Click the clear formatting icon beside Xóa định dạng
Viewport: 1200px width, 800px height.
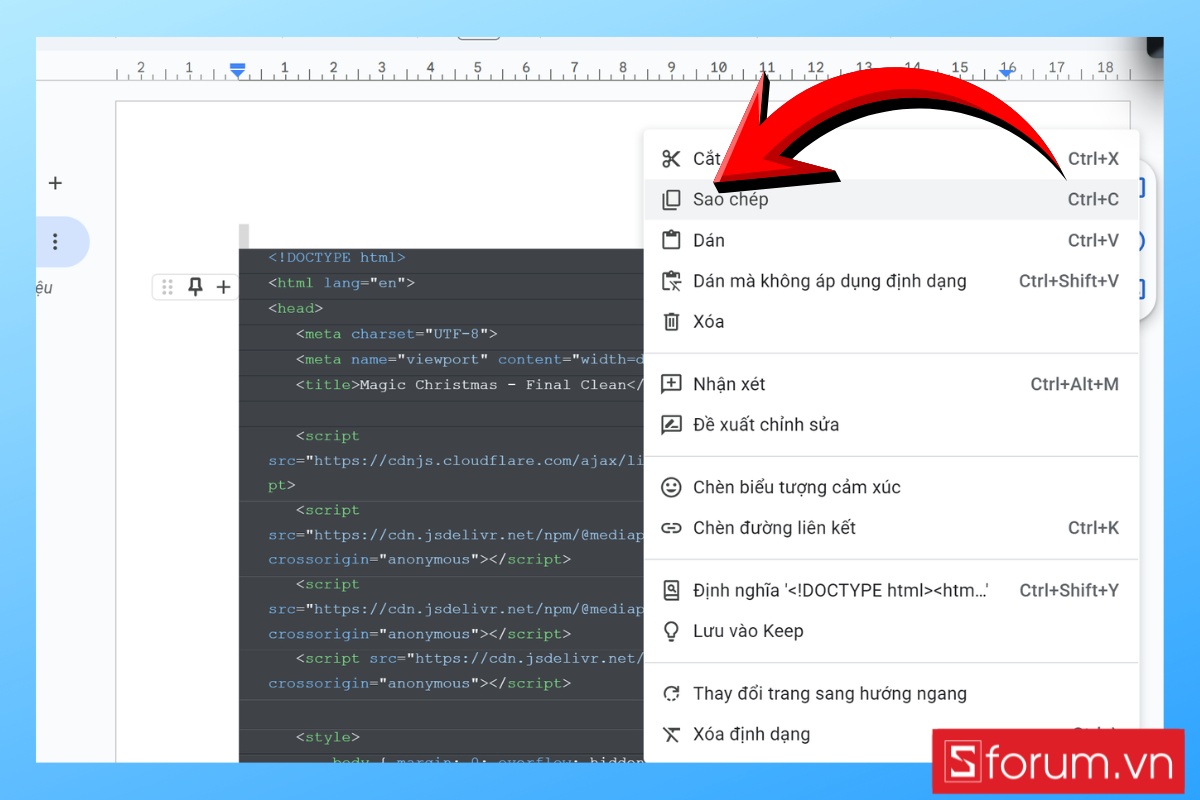click(671, 733)
